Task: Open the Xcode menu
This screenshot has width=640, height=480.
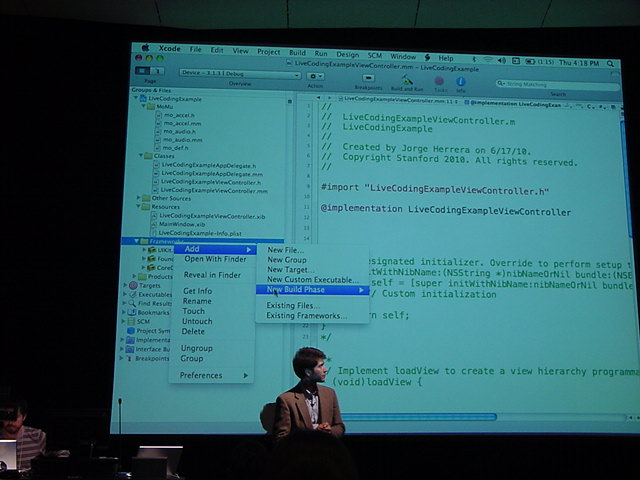Action: pos(169,49)
